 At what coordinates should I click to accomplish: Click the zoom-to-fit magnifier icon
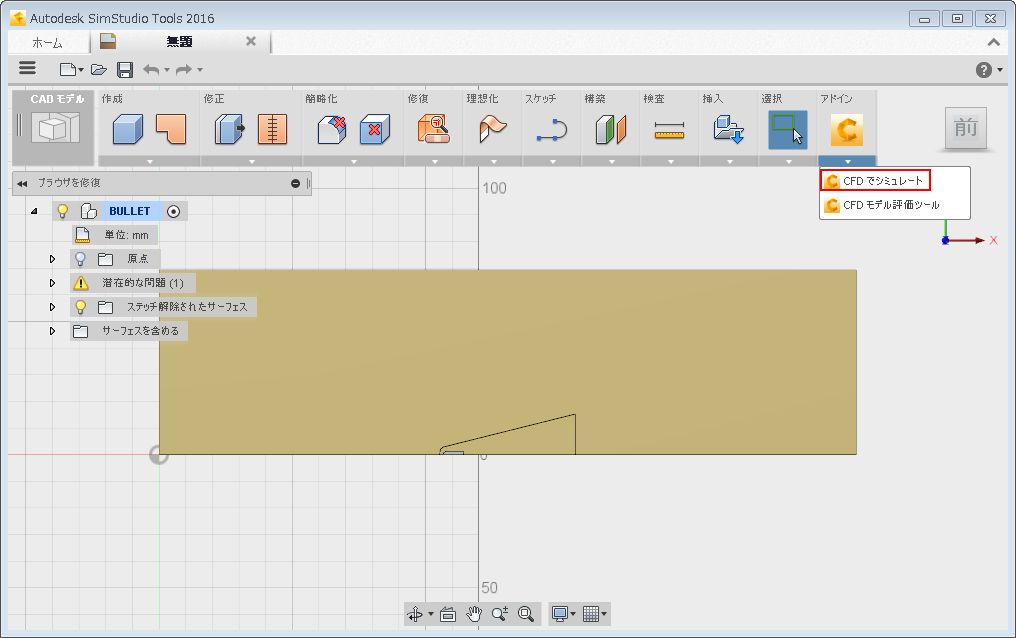click(526, 613)
